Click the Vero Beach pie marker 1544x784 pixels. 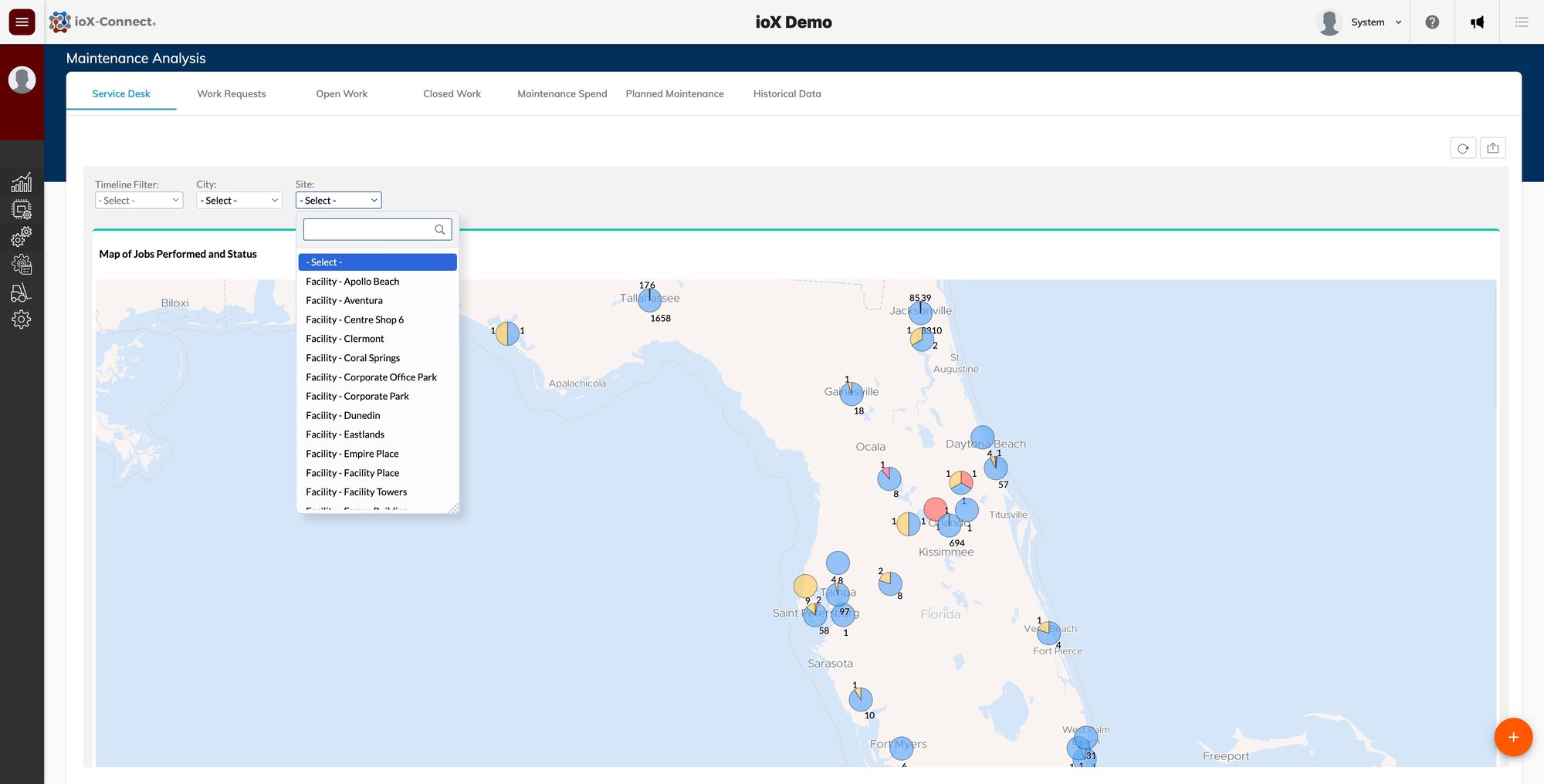tap(1048, 633)
